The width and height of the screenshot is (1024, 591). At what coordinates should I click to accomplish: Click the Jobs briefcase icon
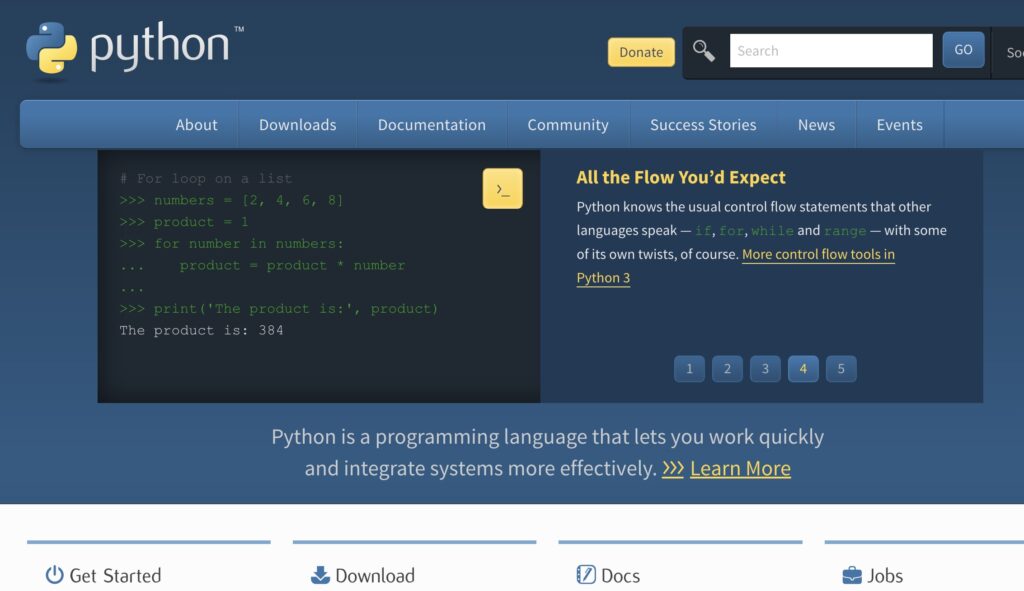click(x=852, y=575)
